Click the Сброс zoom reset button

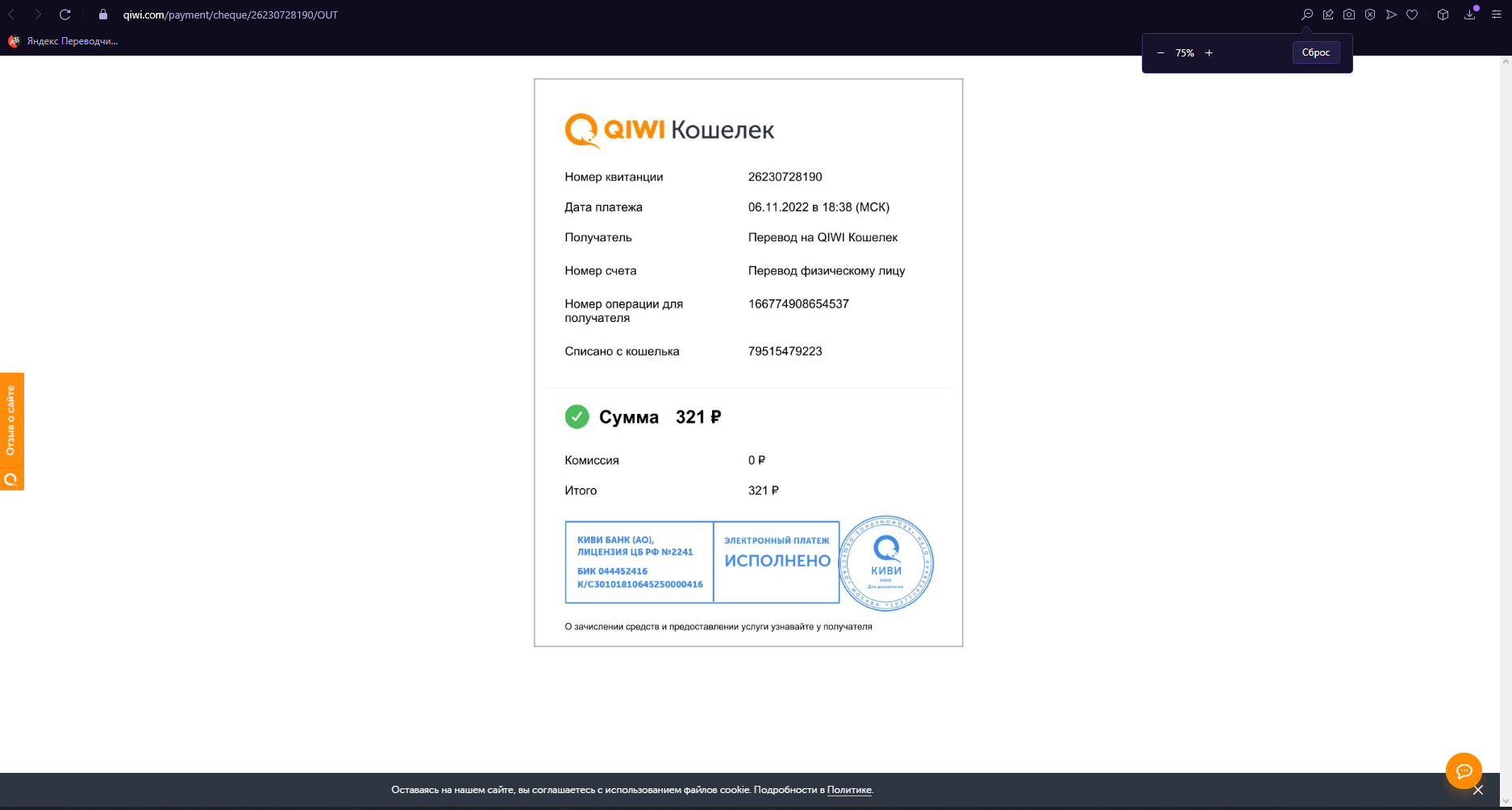click(1316, 52)
